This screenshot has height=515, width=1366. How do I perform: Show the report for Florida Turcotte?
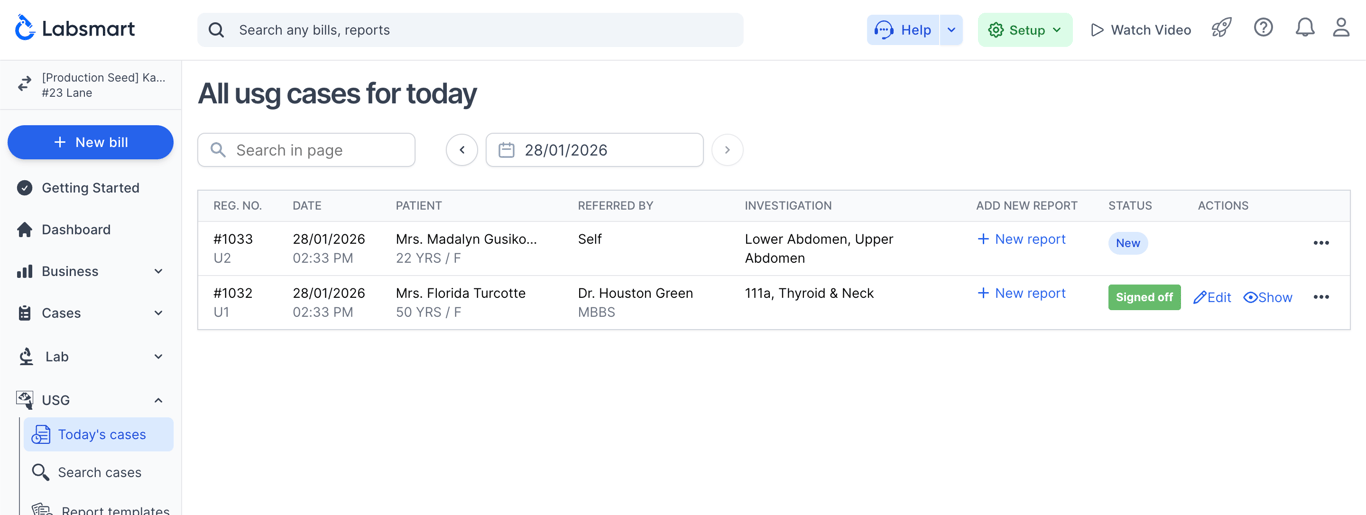pyautogui.click(x=1268, y=298)
